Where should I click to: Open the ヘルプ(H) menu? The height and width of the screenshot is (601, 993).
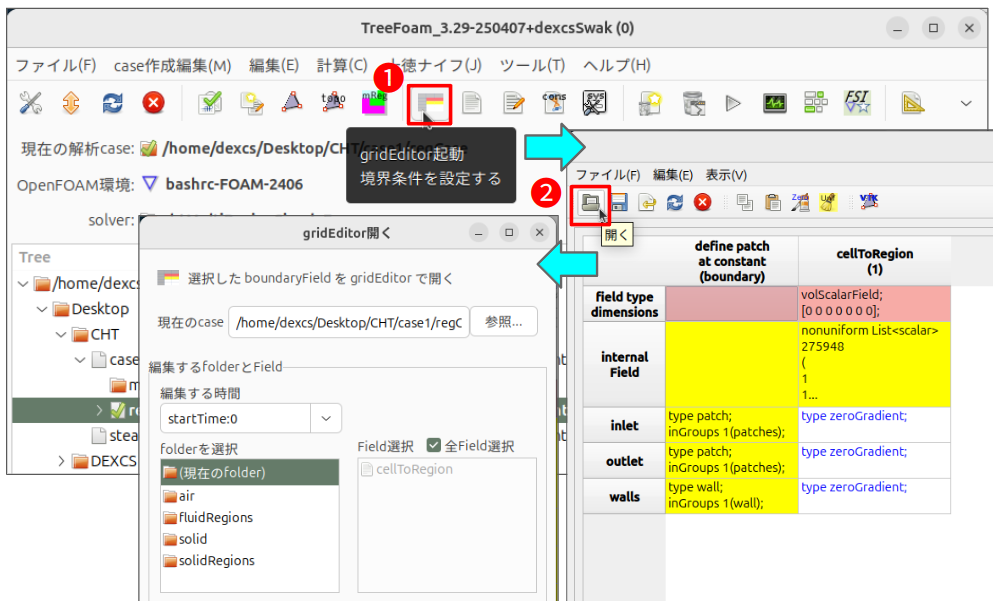617,65
